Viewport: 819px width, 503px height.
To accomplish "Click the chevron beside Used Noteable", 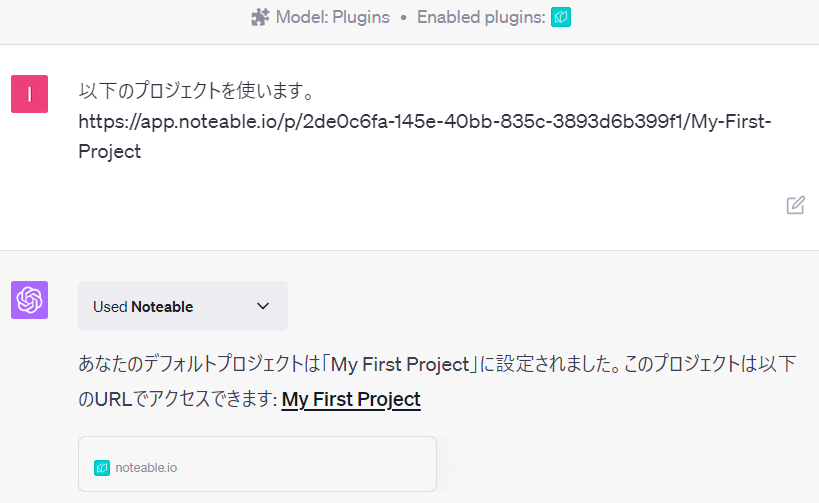I will (x=263, y=306).
